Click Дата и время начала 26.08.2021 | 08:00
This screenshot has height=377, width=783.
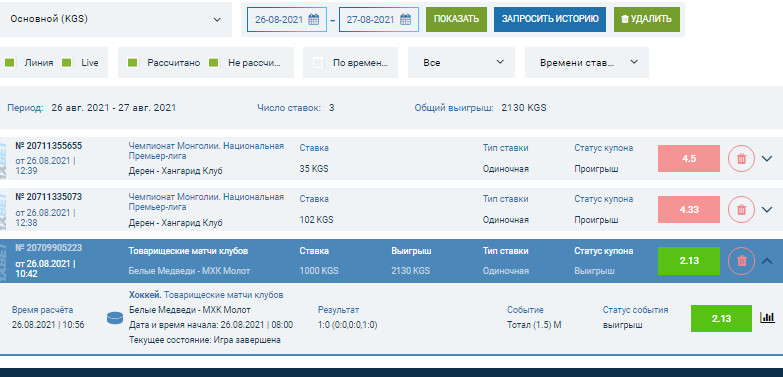coord(211,325)
